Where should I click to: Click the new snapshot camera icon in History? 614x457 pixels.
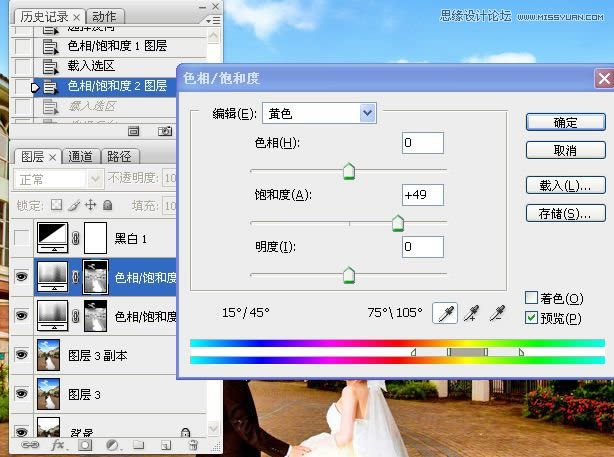pyautogui.click(x=166, y=131)
